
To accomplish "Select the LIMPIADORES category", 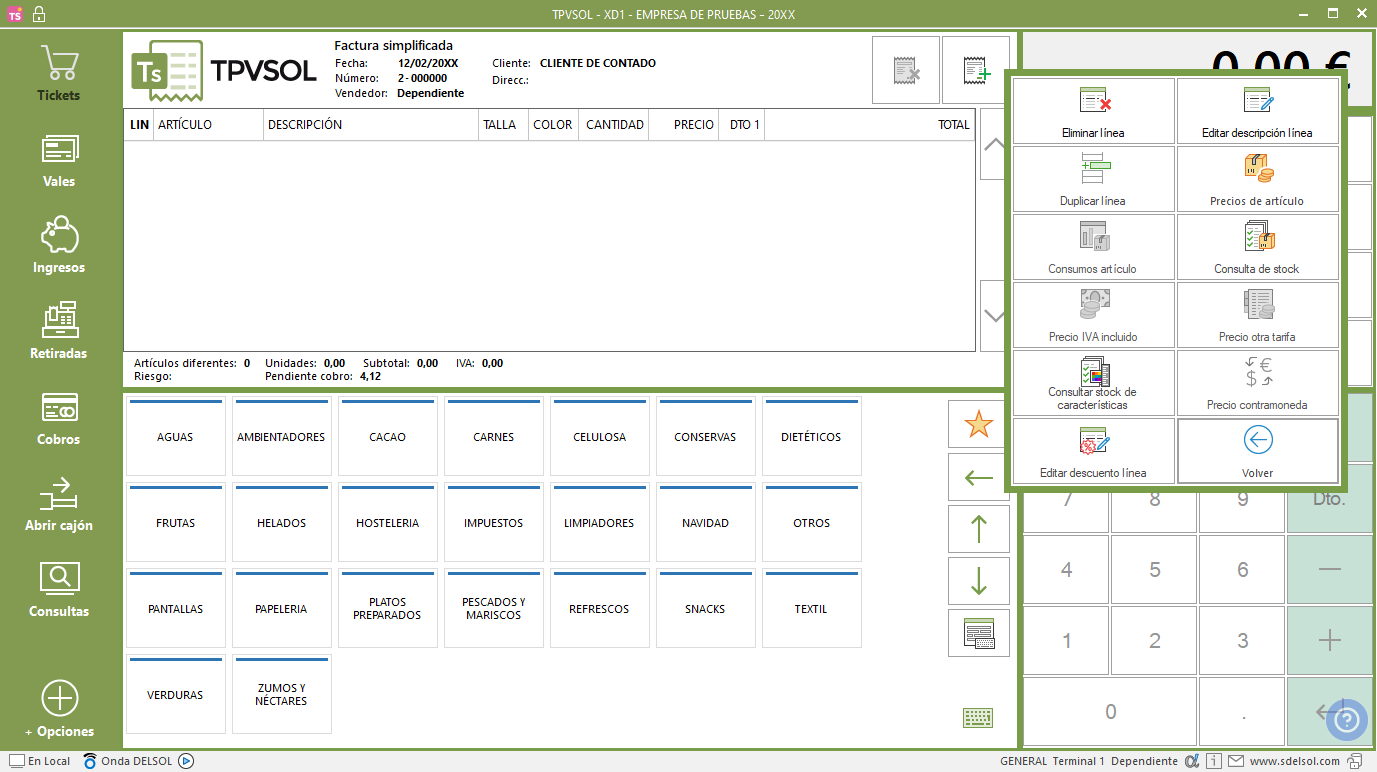I will click(599, 523).
